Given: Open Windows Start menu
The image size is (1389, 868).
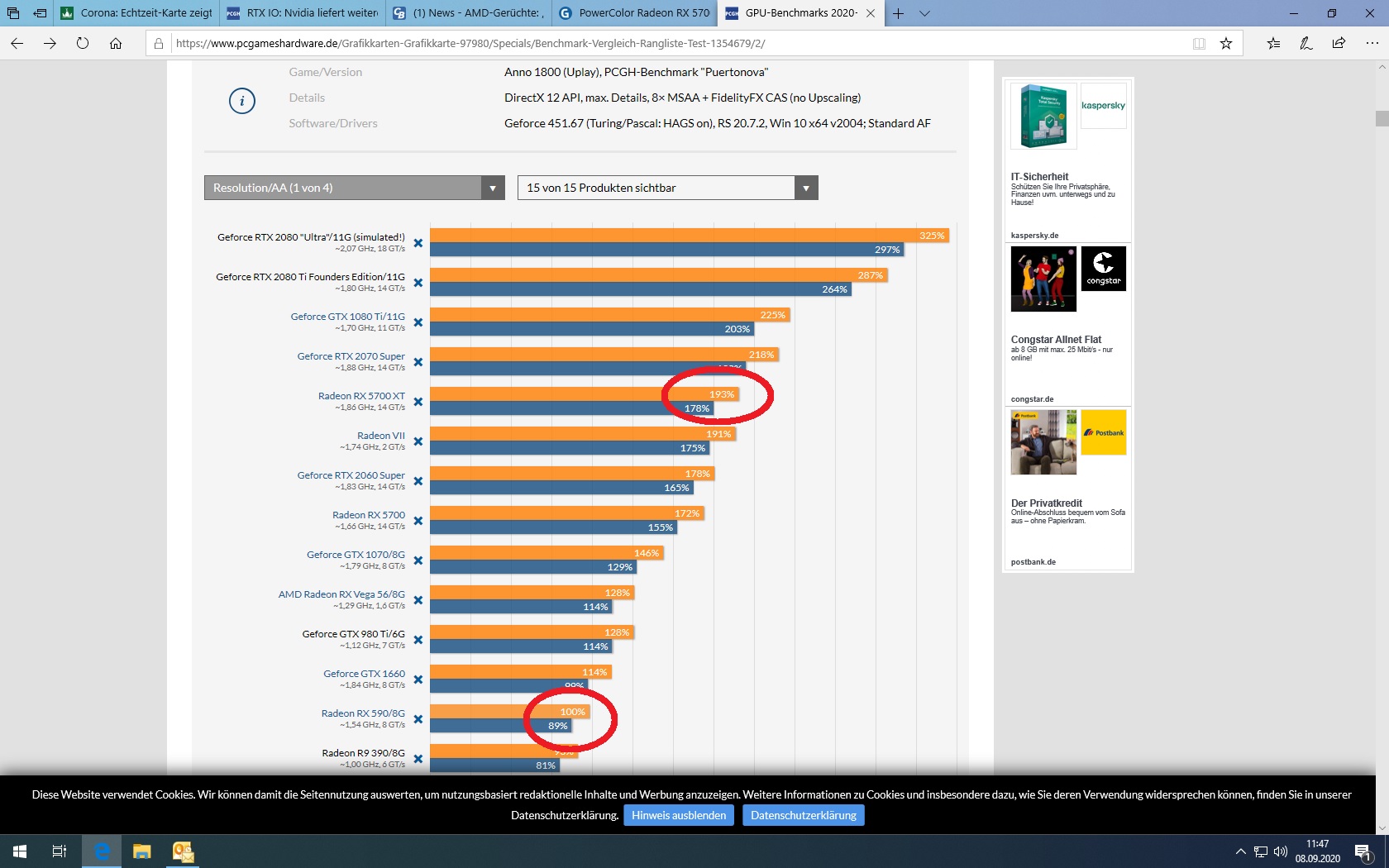Looking at the screenshot, I should (20, 851).
